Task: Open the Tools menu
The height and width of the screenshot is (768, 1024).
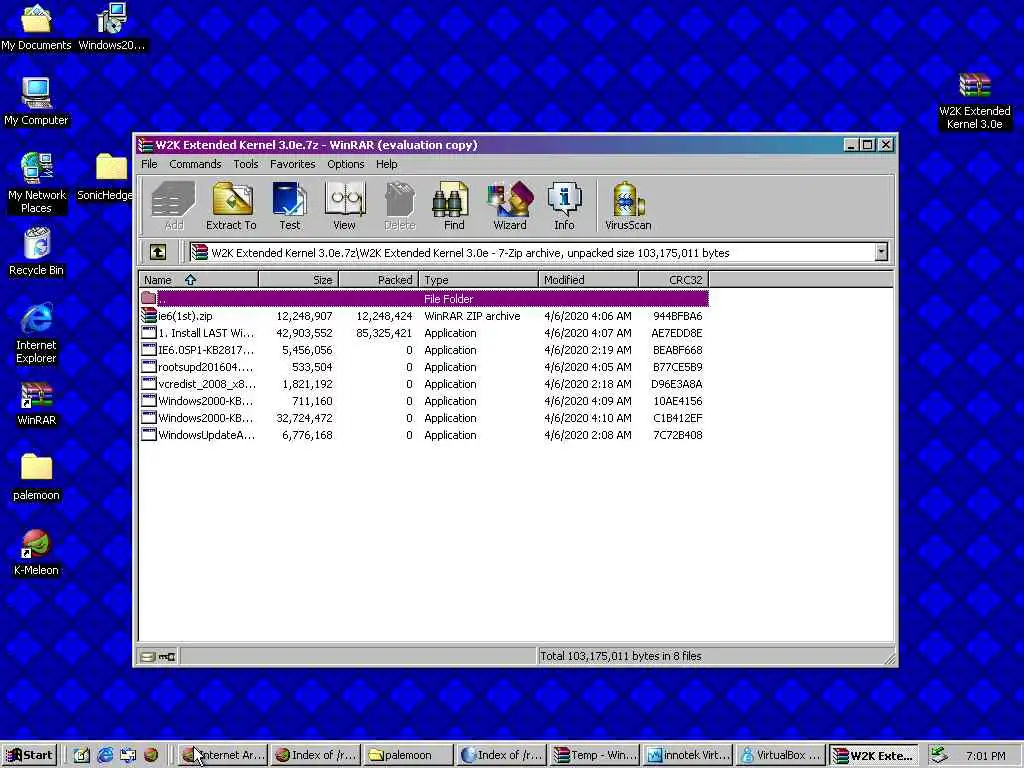Action: coord(246,164)
